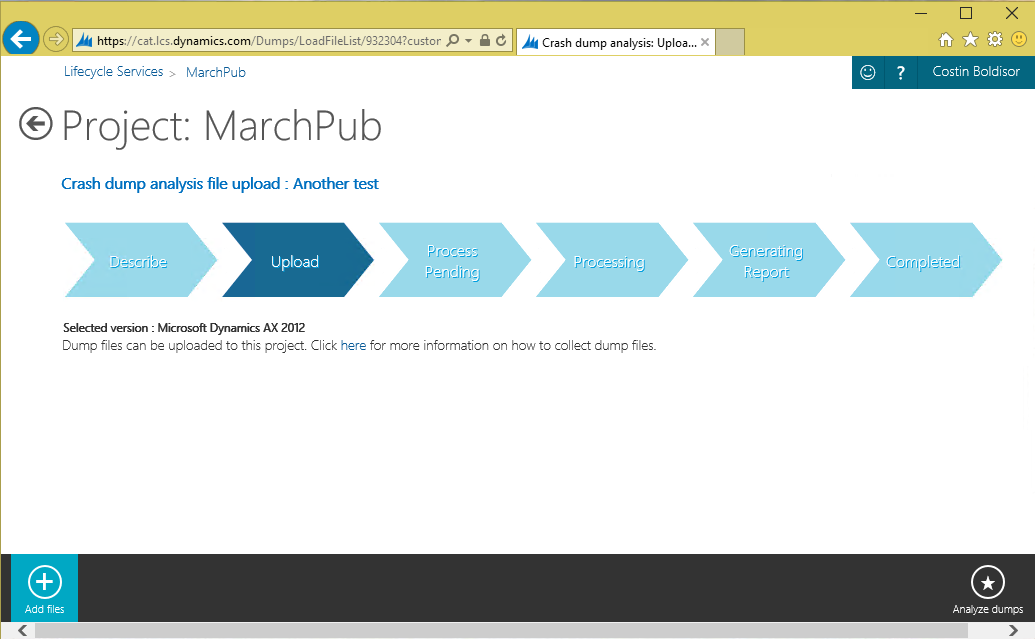Click the Home icon in the browser

tap(944, 38)
